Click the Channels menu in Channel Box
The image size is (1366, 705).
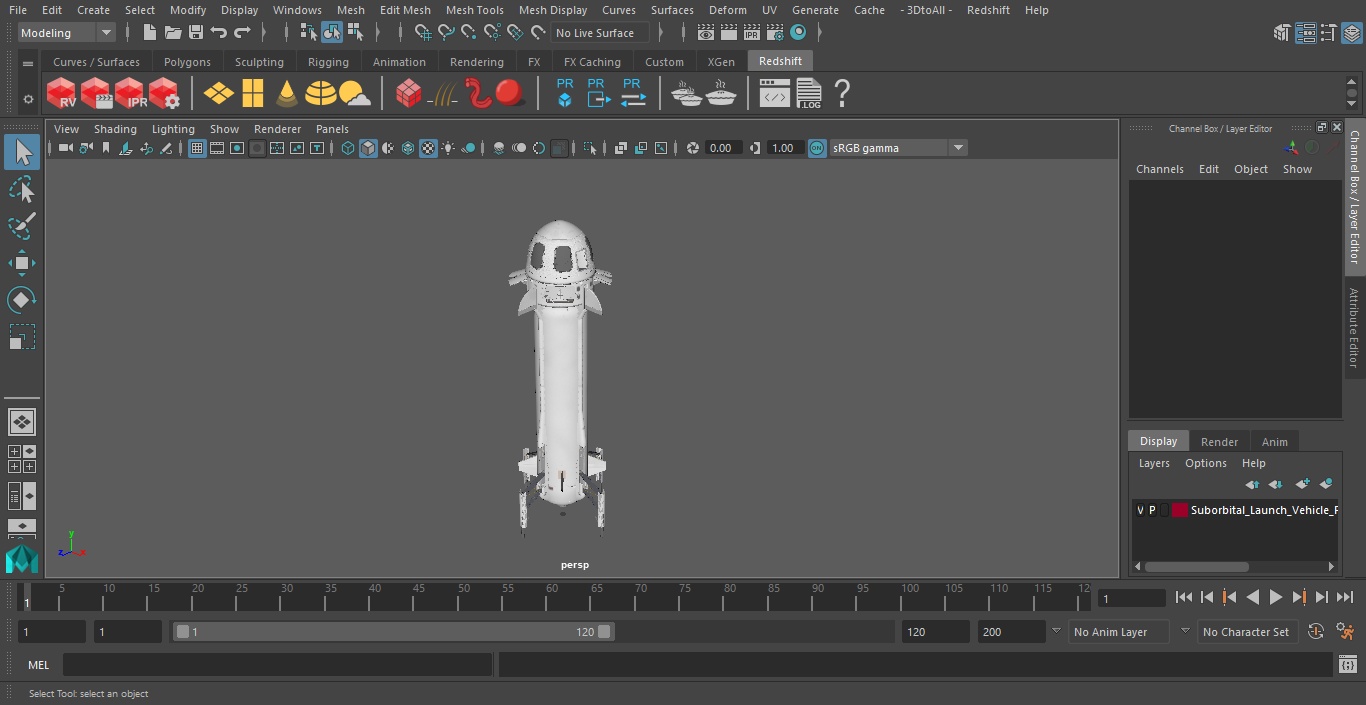pos(1159,169)
